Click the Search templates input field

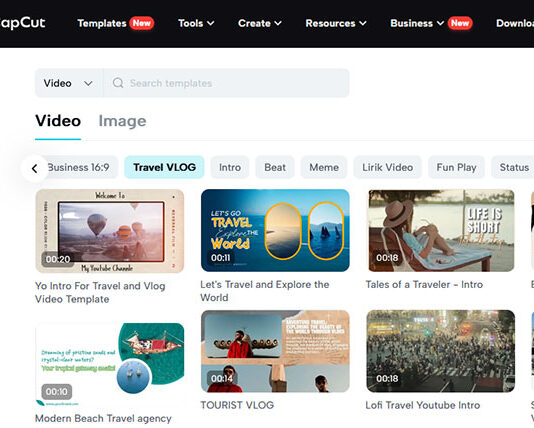tap(226, 83)
